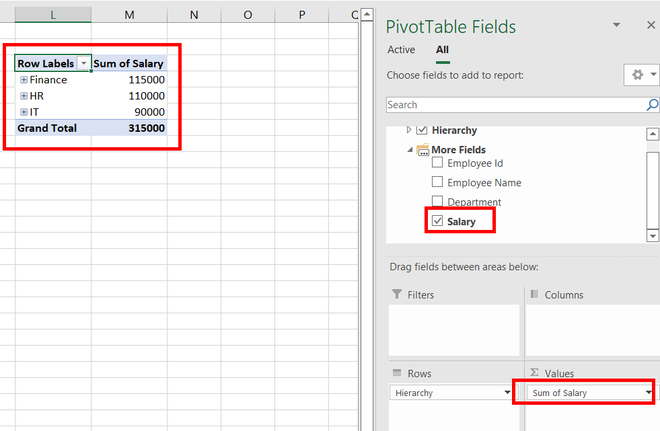The height and width of the screenshot is (431, 660).
Task: Check the Department field checkbox
Action: (437, 200)
